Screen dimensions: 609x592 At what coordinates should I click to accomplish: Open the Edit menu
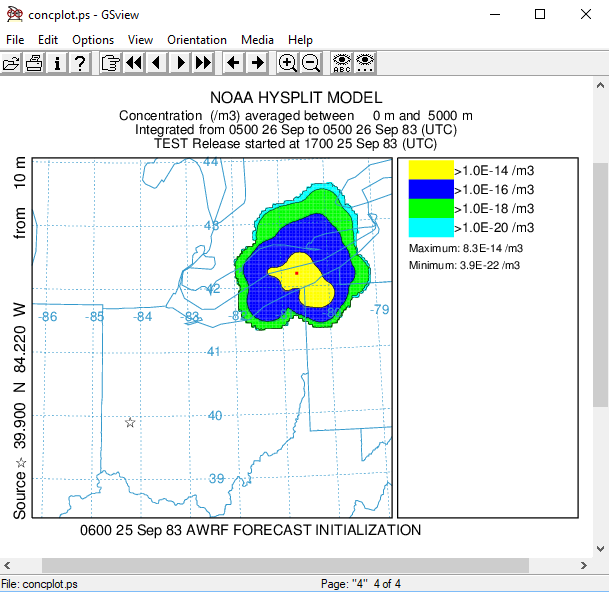[x=48, y=40]
